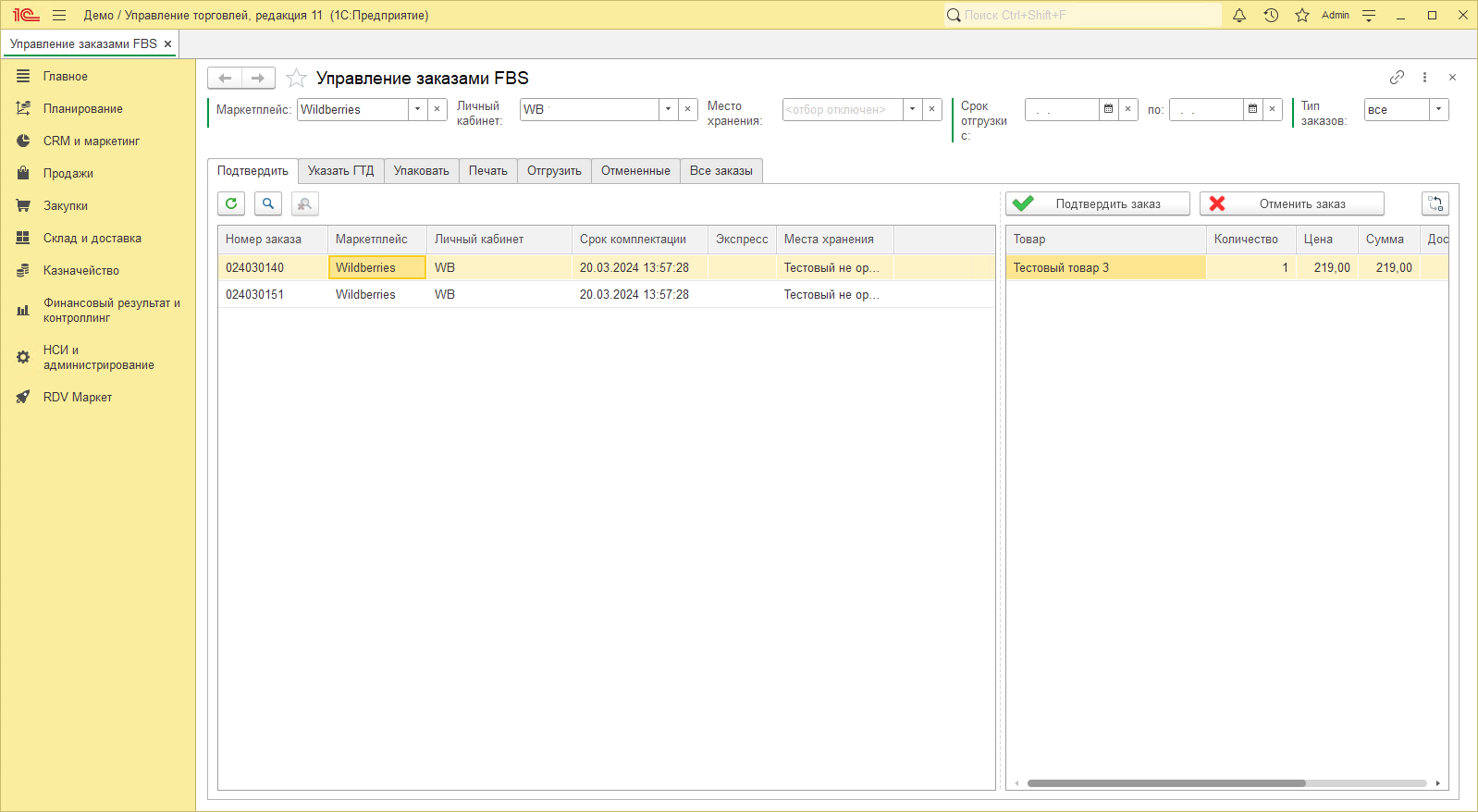The image size is (1478, 812).
Task: Open Склад и доставка section
Action: point(98,238)
